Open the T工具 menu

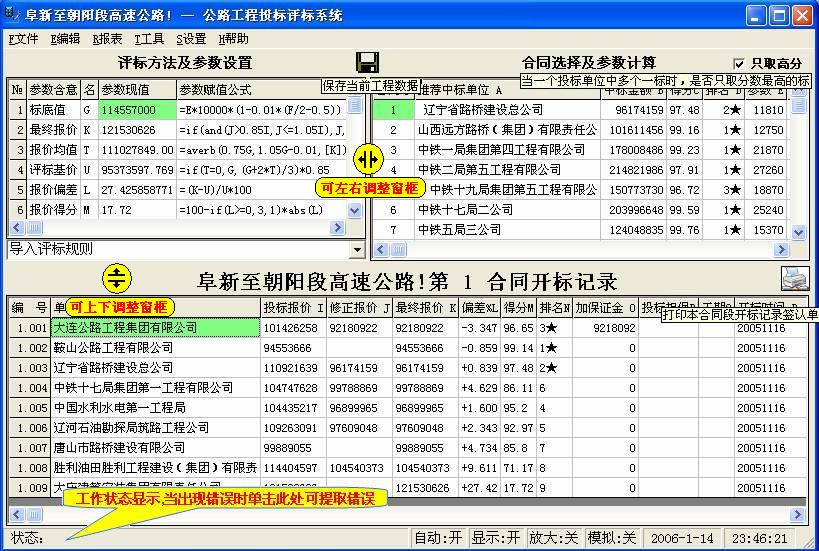click(149, 39)
